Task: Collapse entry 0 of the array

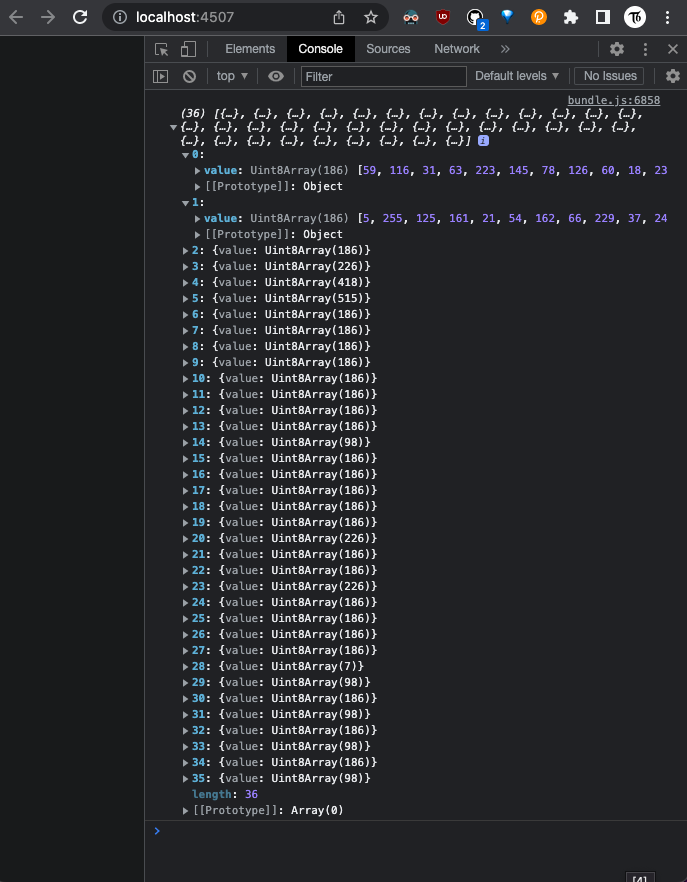Action: tap(185, 154)
